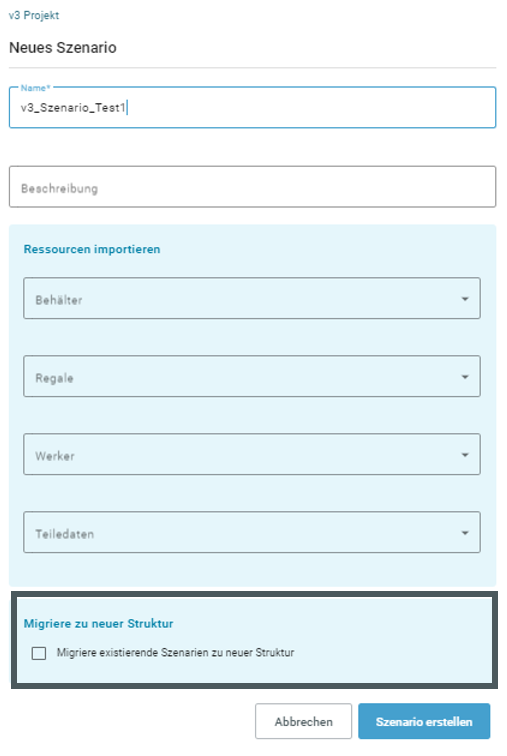
Task: Open the Regale combo box
Action: (252, 376)
